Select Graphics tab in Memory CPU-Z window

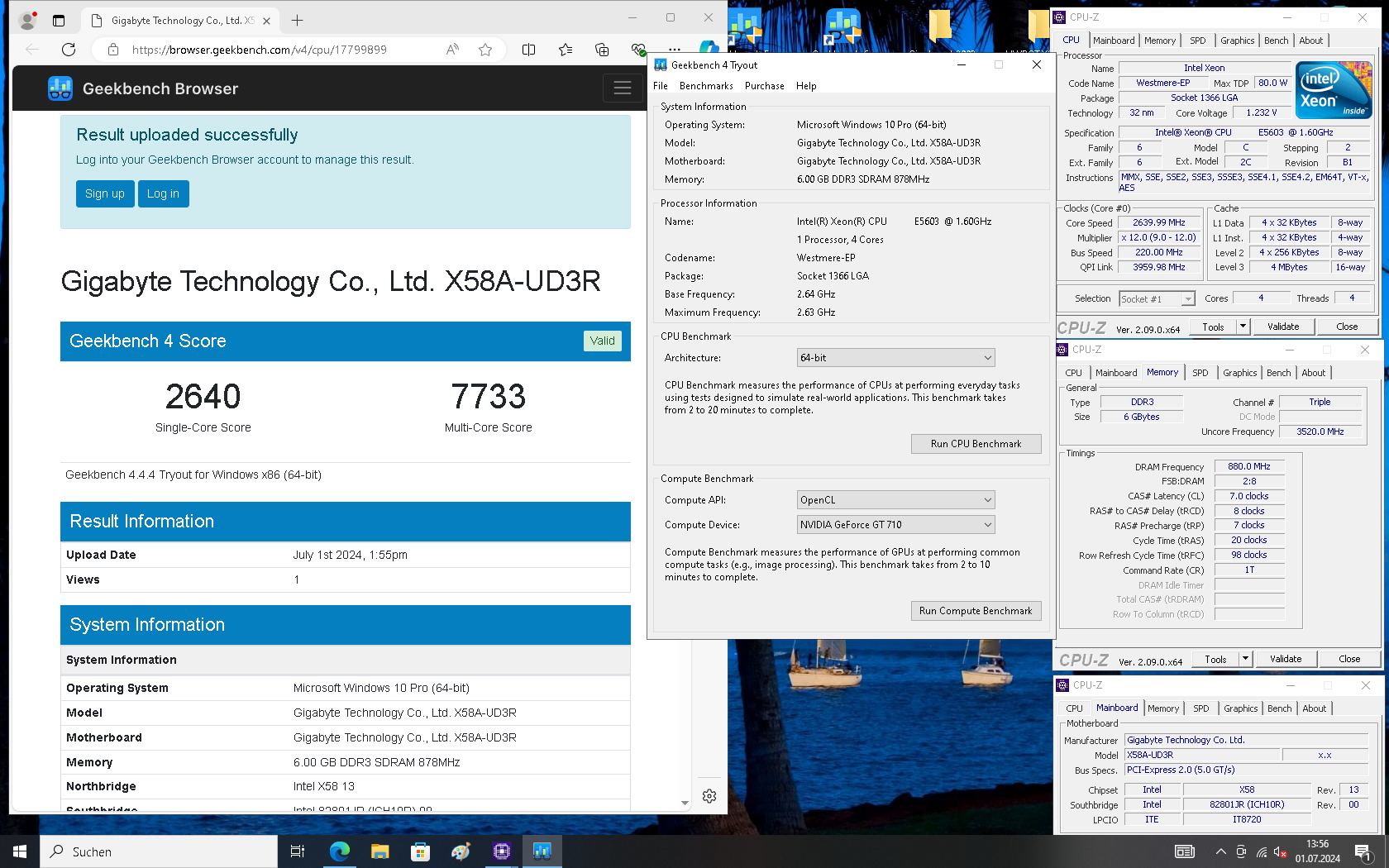pos(1239,373)
